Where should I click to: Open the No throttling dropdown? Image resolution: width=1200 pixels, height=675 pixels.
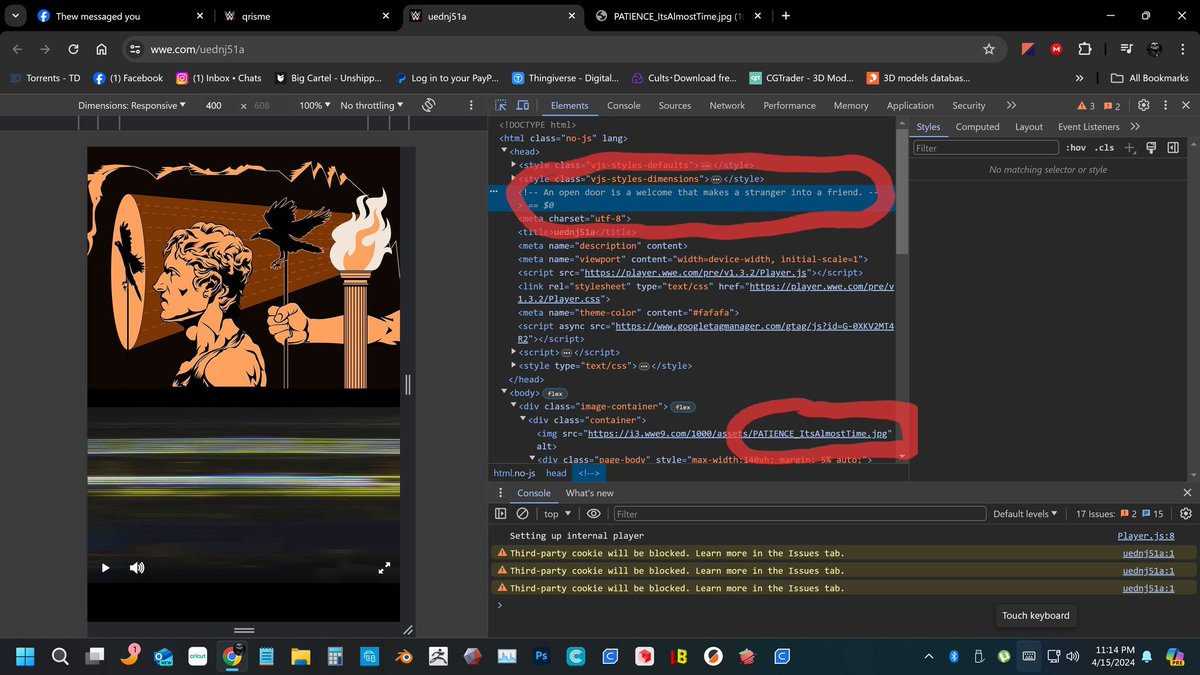click(372, 105)
